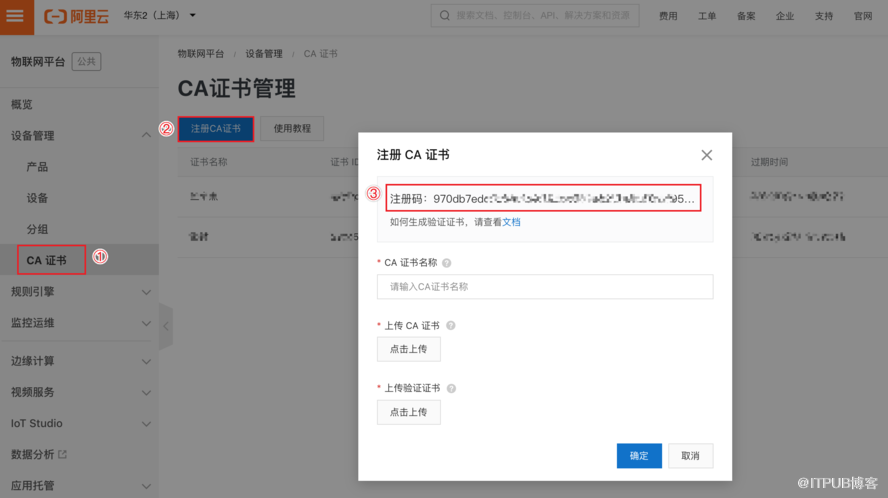Click 点击上传 under 上传 CA 证书
Image resolution: width=888 pixels, height=498 pixels.
[408, 349]
